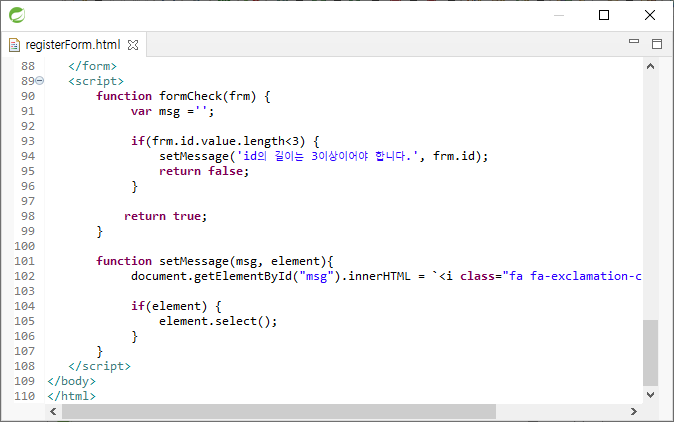Close the registerForm.html tab
The height and width of the screenshot is (422, 674).
pyautogui.click(x=133, y=45)
